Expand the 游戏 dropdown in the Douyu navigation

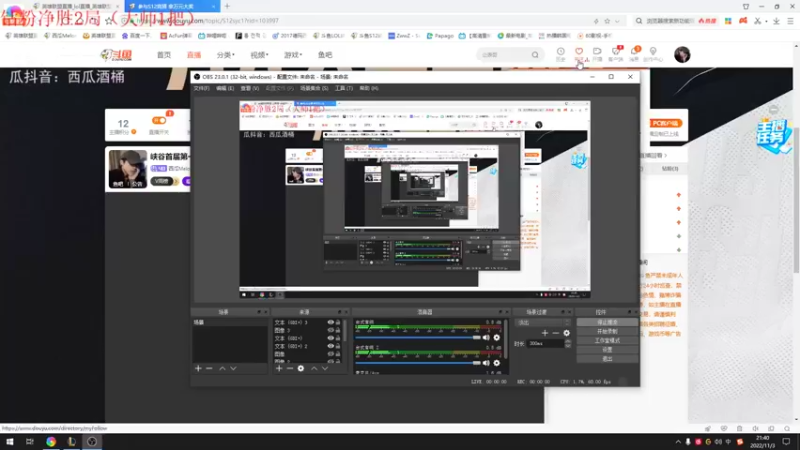293,55
